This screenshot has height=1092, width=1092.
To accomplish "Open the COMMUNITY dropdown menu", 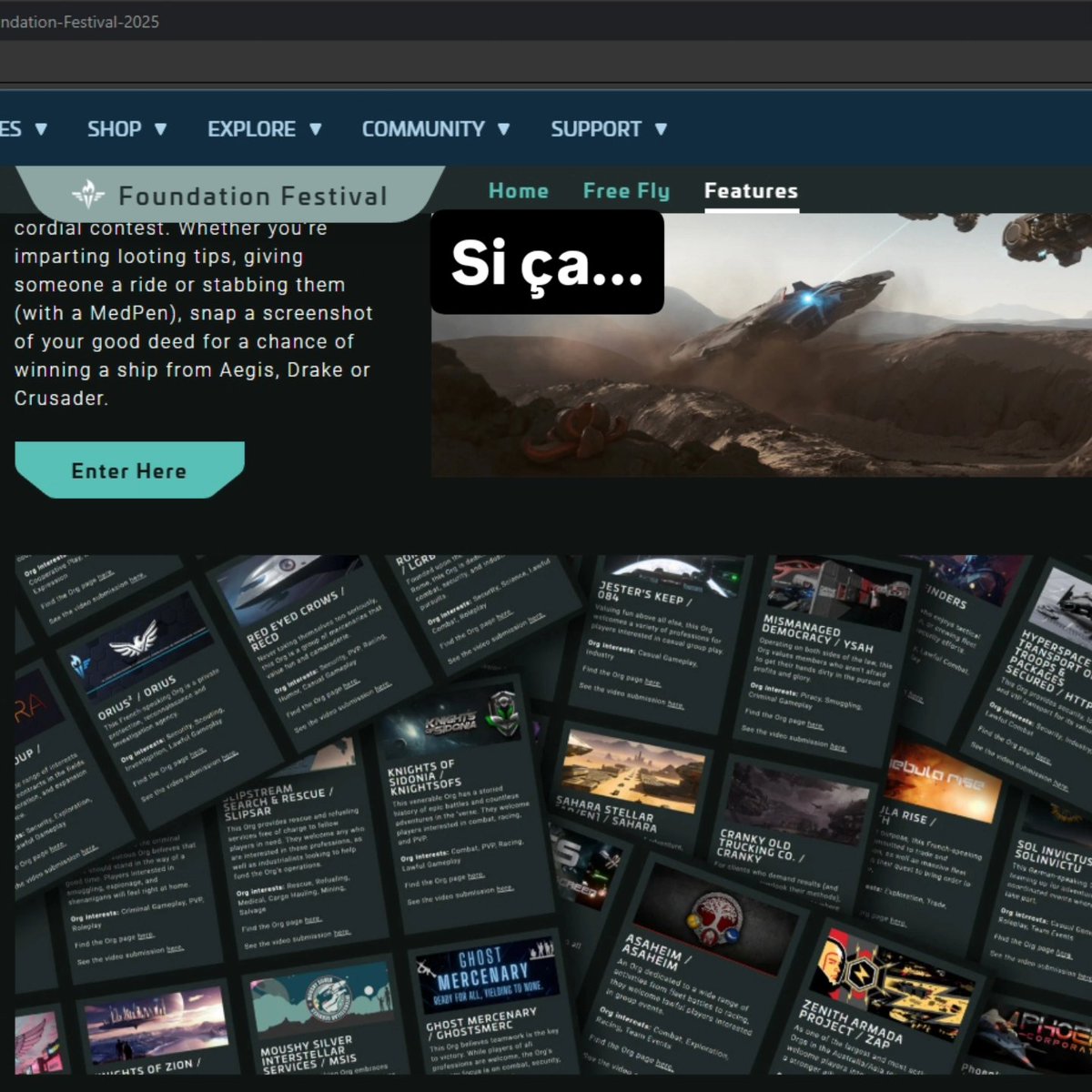I will (x=436, y=129).
